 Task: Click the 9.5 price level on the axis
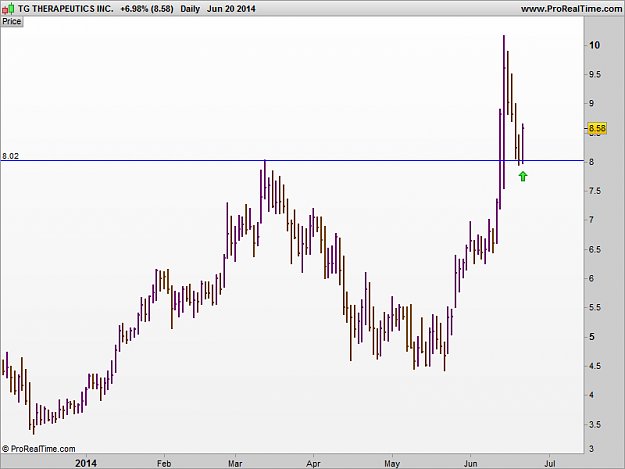[595, 75]
